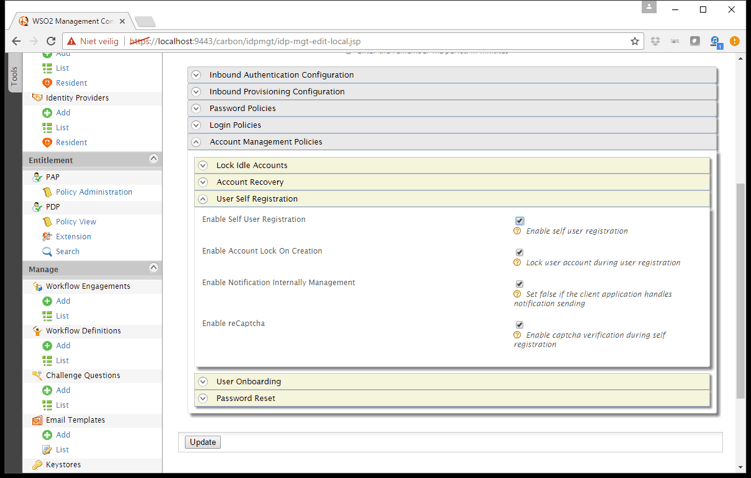Viewport: 751px width, 478px height.
Task: Toggle Enable Account Lock On Creation checkbox
Action: [520, 252]
